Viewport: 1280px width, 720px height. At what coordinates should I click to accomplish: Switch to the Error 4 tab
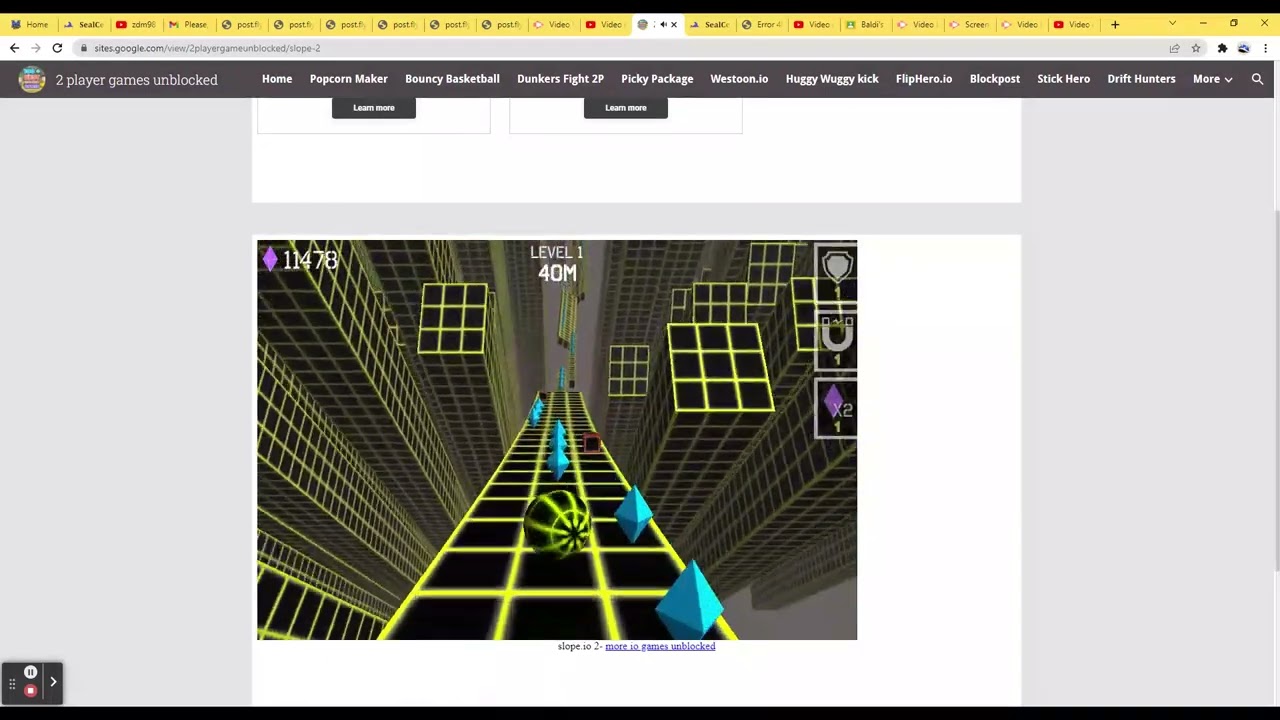click(761, 24)
